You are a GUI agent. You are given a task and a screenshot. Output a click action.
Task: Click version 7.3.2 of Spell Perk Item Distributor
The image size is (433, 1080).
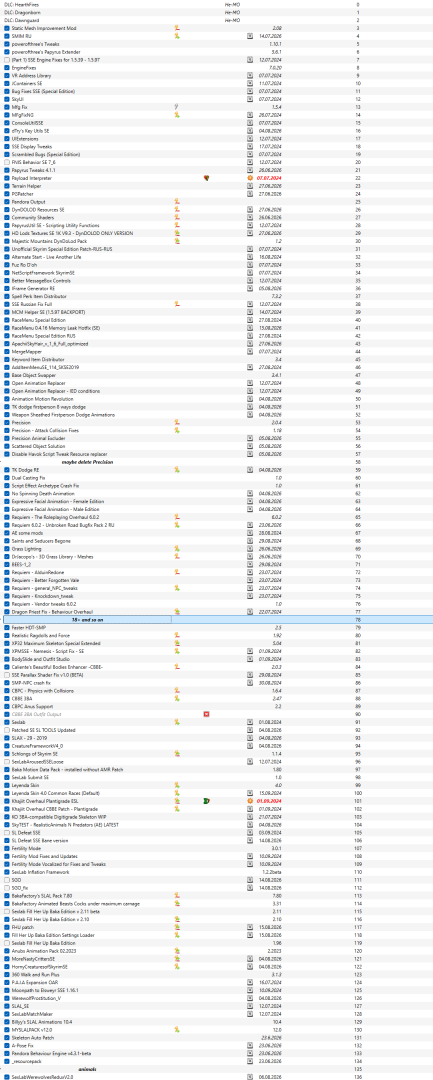point(277,296)
